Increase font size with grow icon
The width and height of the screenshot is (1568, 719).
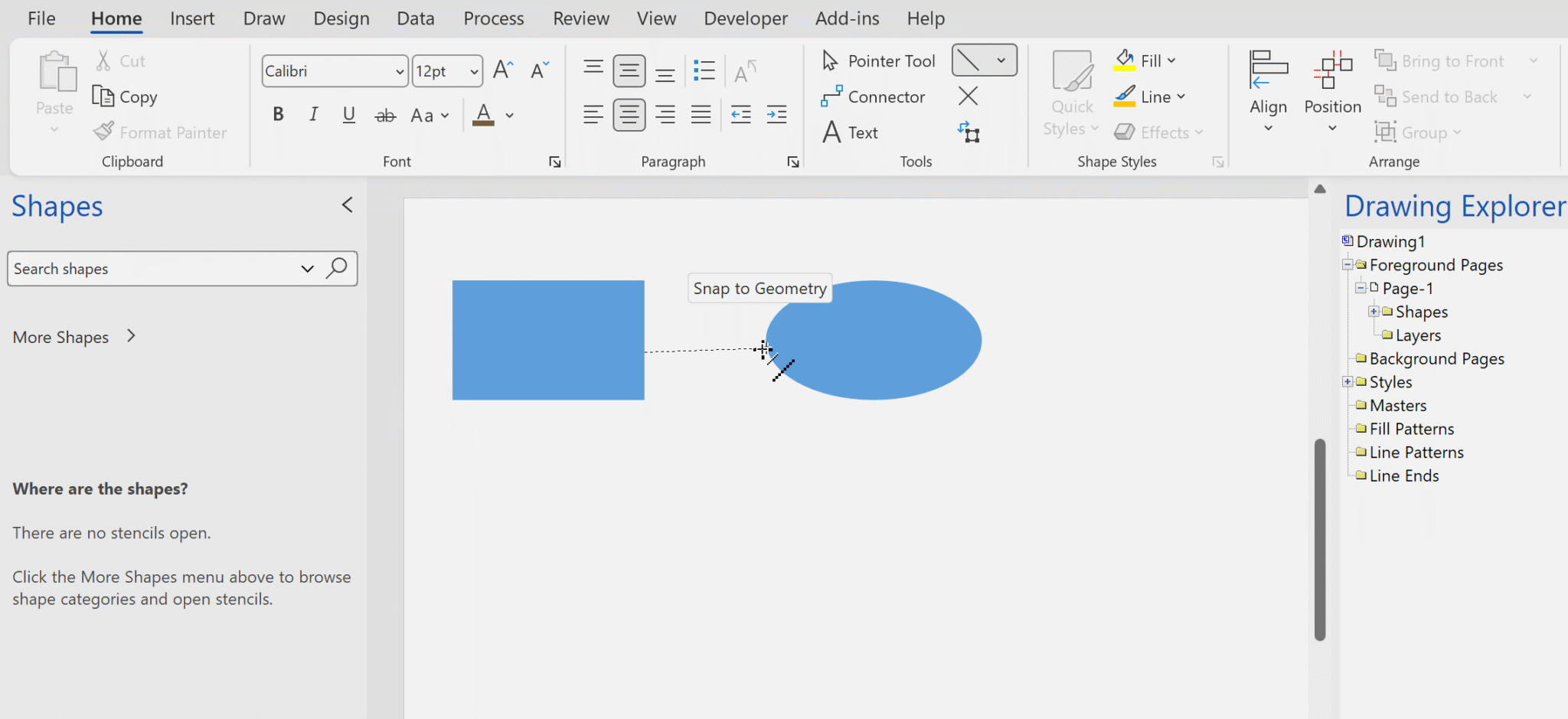(503, 70)
